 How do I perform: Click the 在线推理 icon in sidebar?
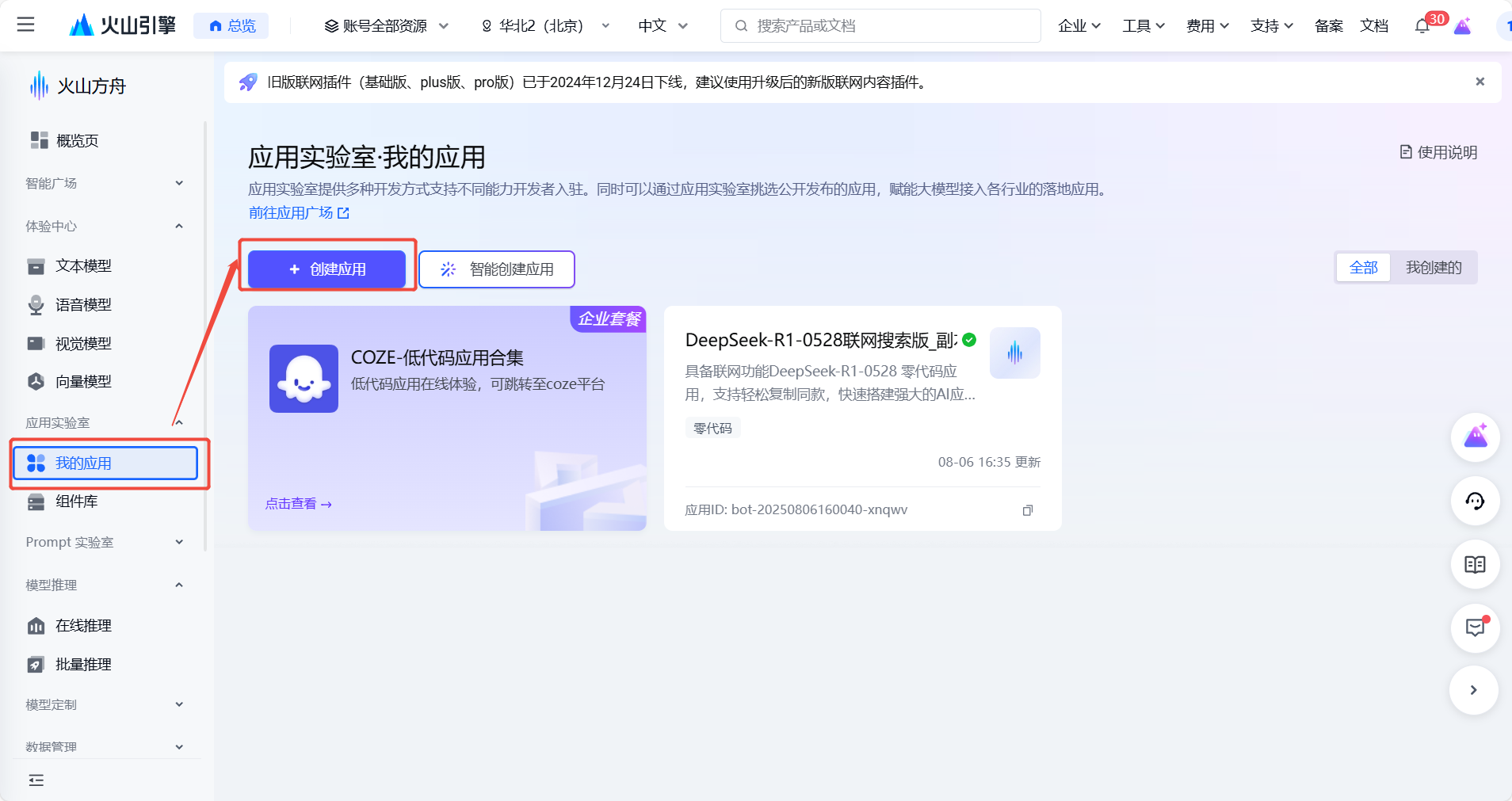[36, 626]
